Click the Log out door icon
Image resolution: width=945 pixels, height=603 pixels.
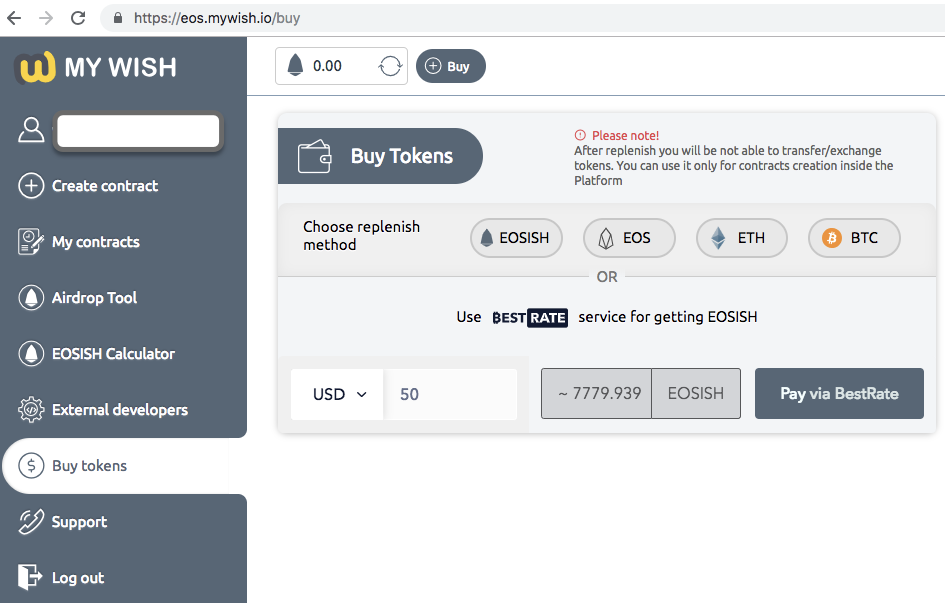click(30, 577)
